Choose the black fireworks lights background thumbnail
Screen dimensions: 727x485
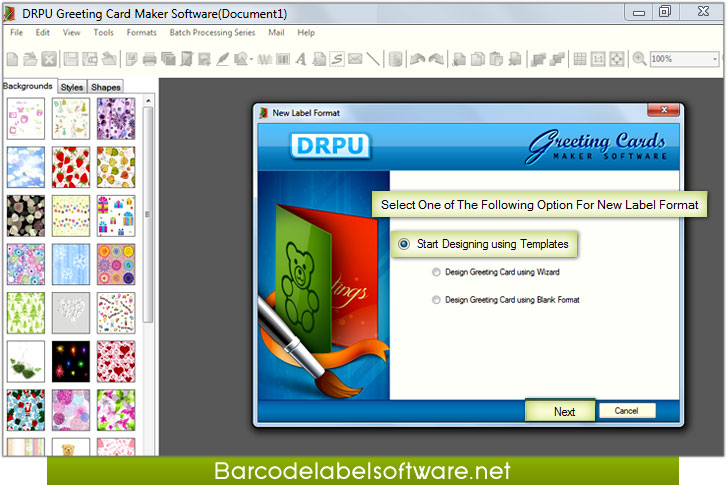pyautogui.click(x=70, y=362)
